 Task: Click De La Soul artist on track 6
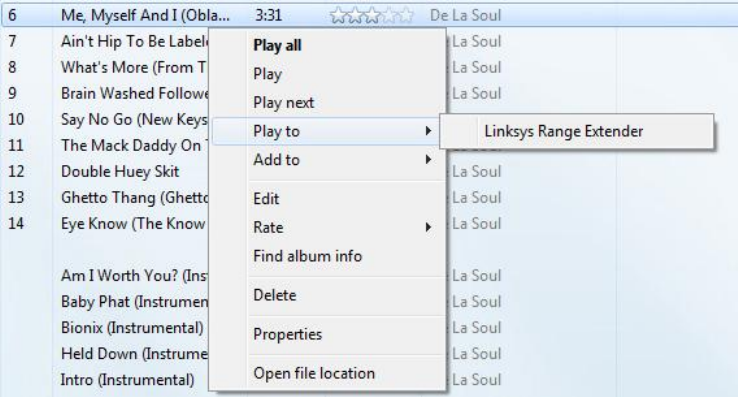pos(465,16)
